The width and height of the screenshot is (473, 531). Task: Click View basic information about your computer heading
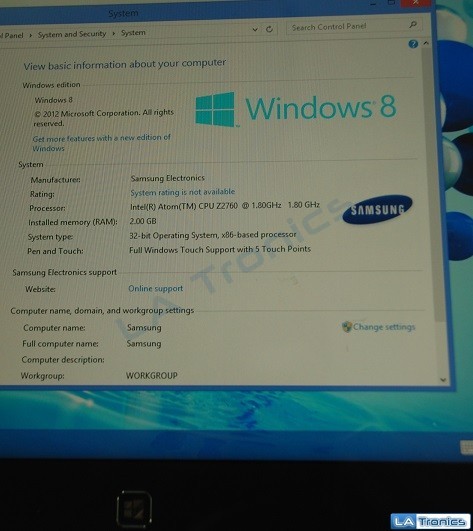click(125, 64)
